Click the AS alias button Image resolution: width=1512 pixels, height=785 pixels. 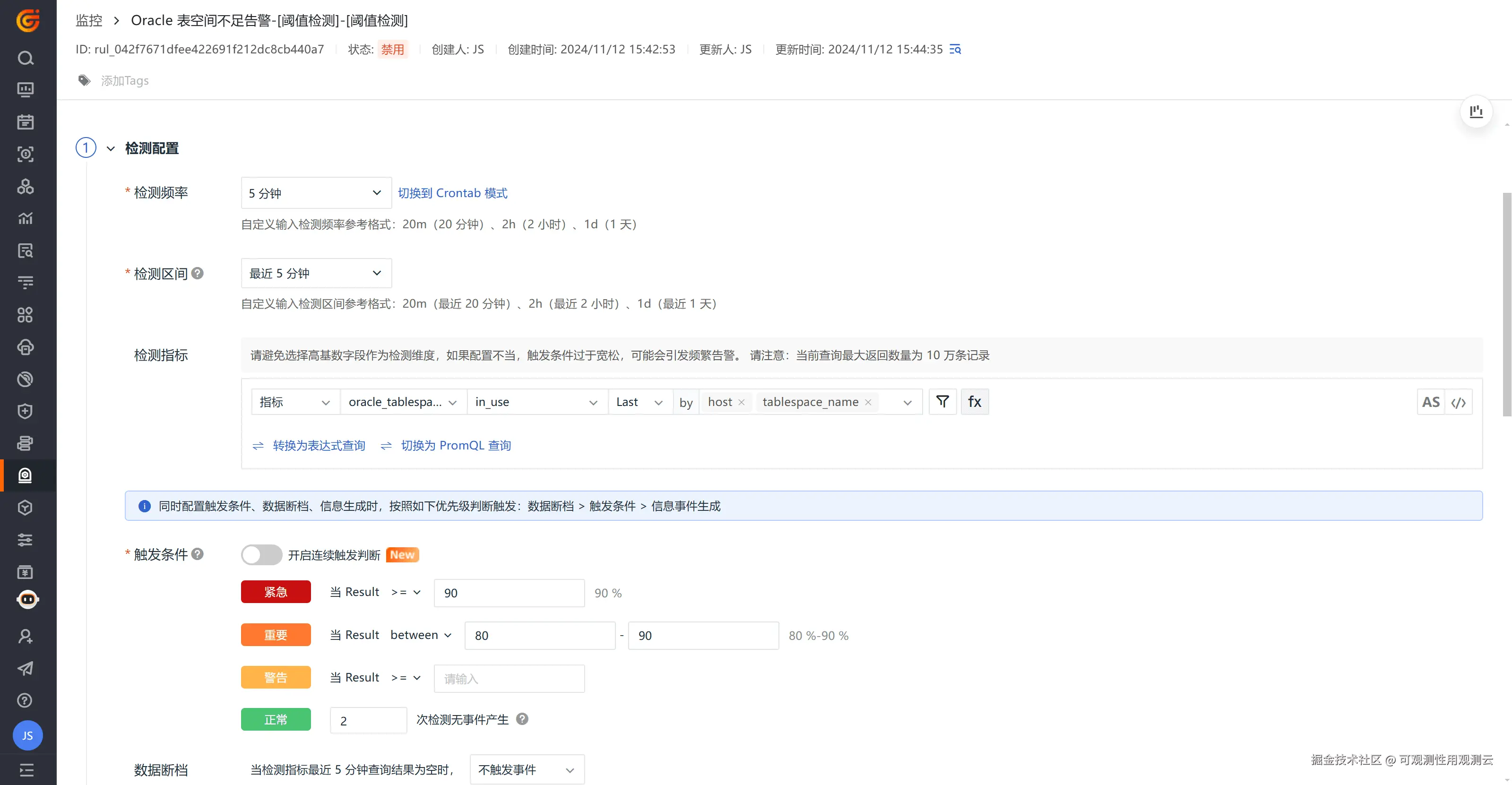click(x=1430, y=403)
